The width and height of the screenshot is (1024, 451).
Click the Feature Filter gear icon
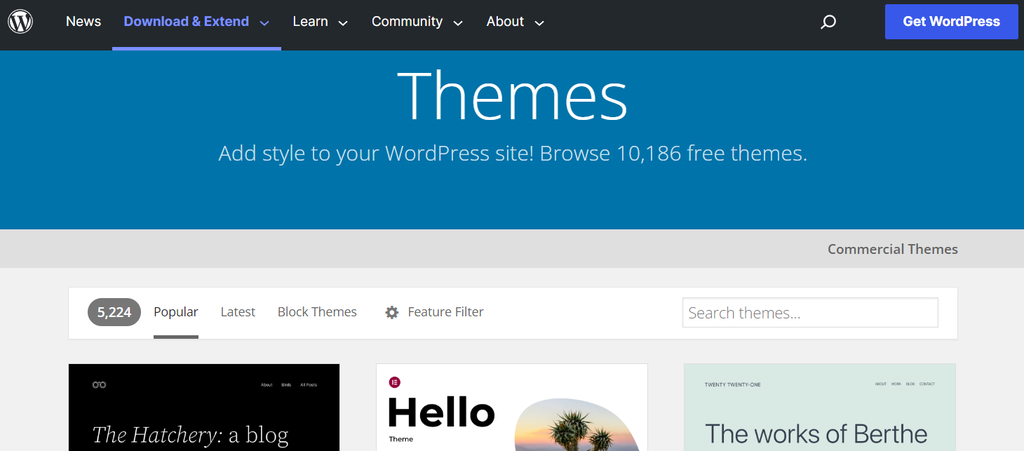pos(392,312)
